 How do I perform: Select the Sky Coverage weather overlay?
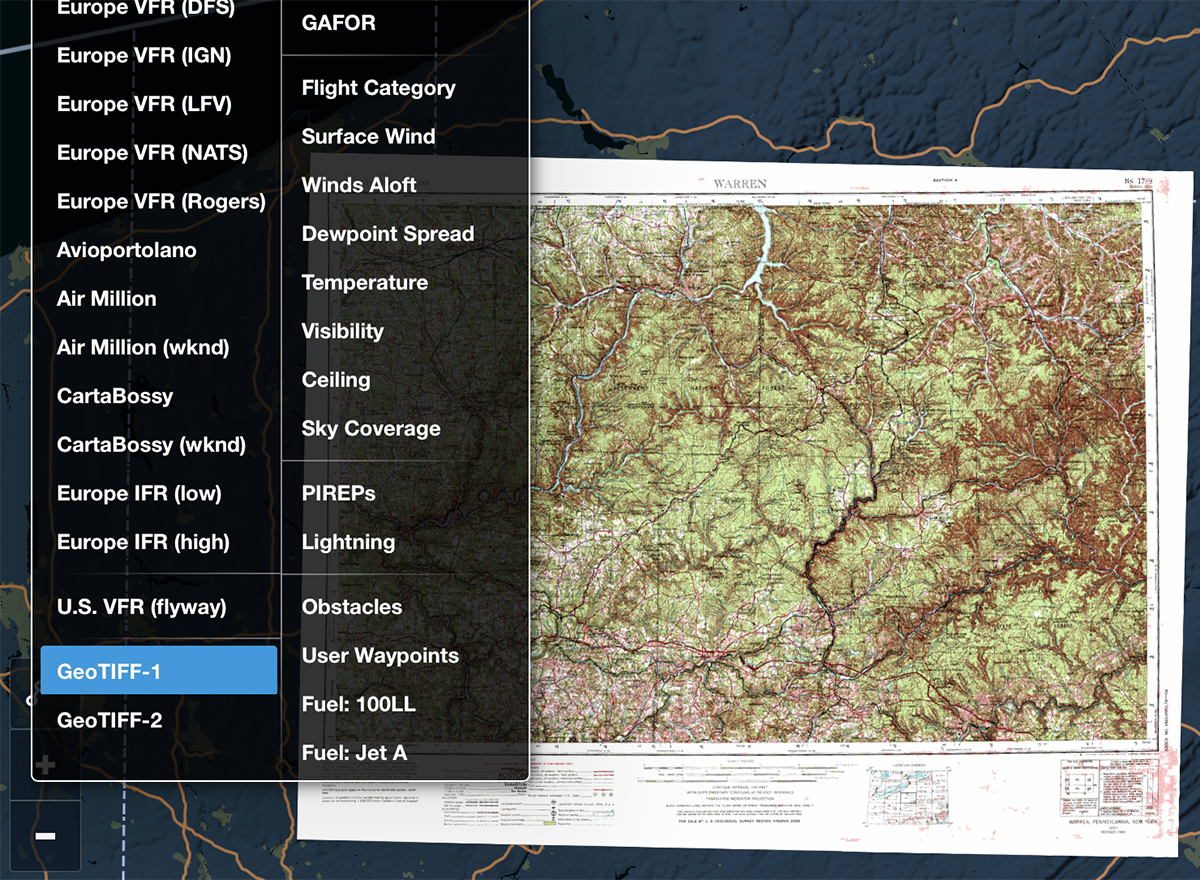(x=371, y=428)
